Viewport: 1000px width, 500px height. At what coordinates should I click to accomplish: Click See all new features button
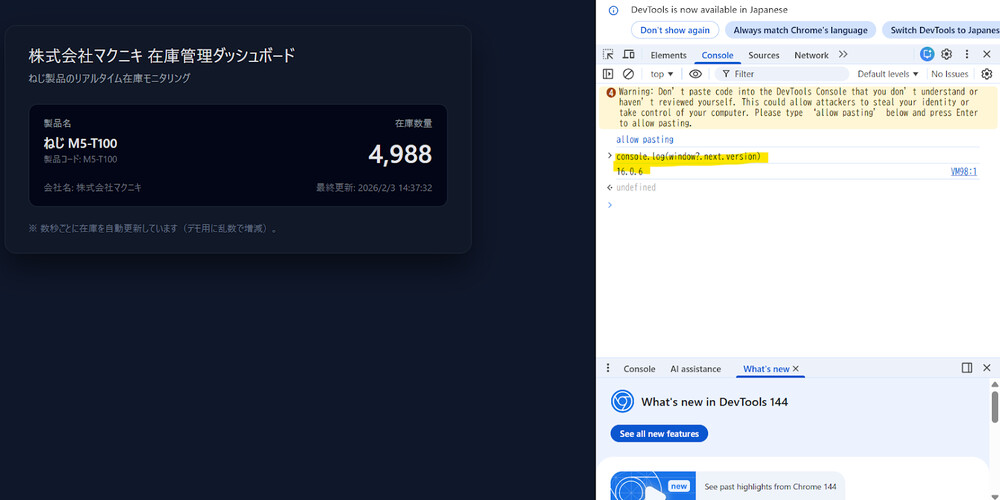point(659,434)
